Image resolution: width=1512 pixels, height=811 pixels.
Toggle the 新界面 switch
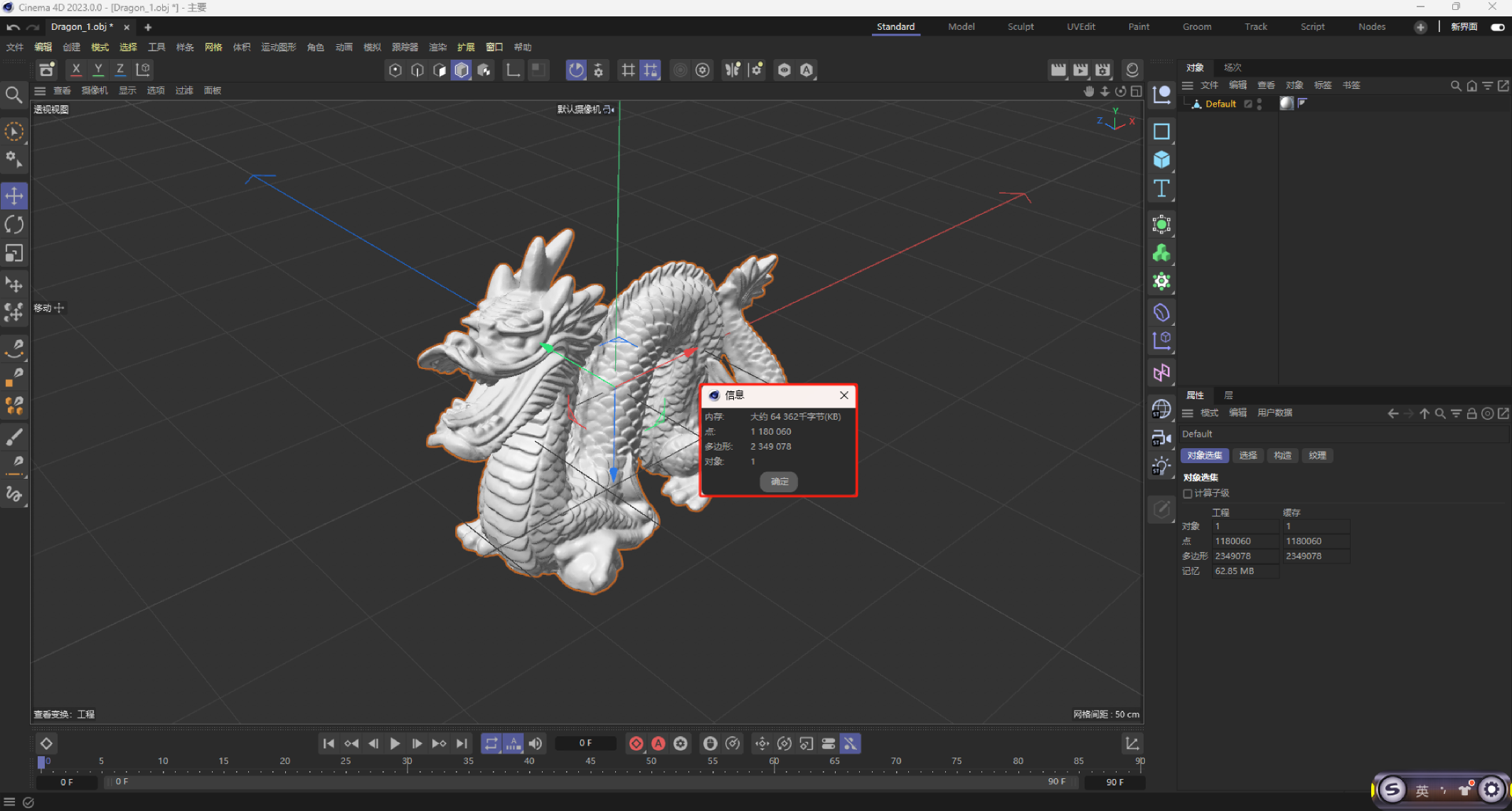click(x=1497, y=27)
